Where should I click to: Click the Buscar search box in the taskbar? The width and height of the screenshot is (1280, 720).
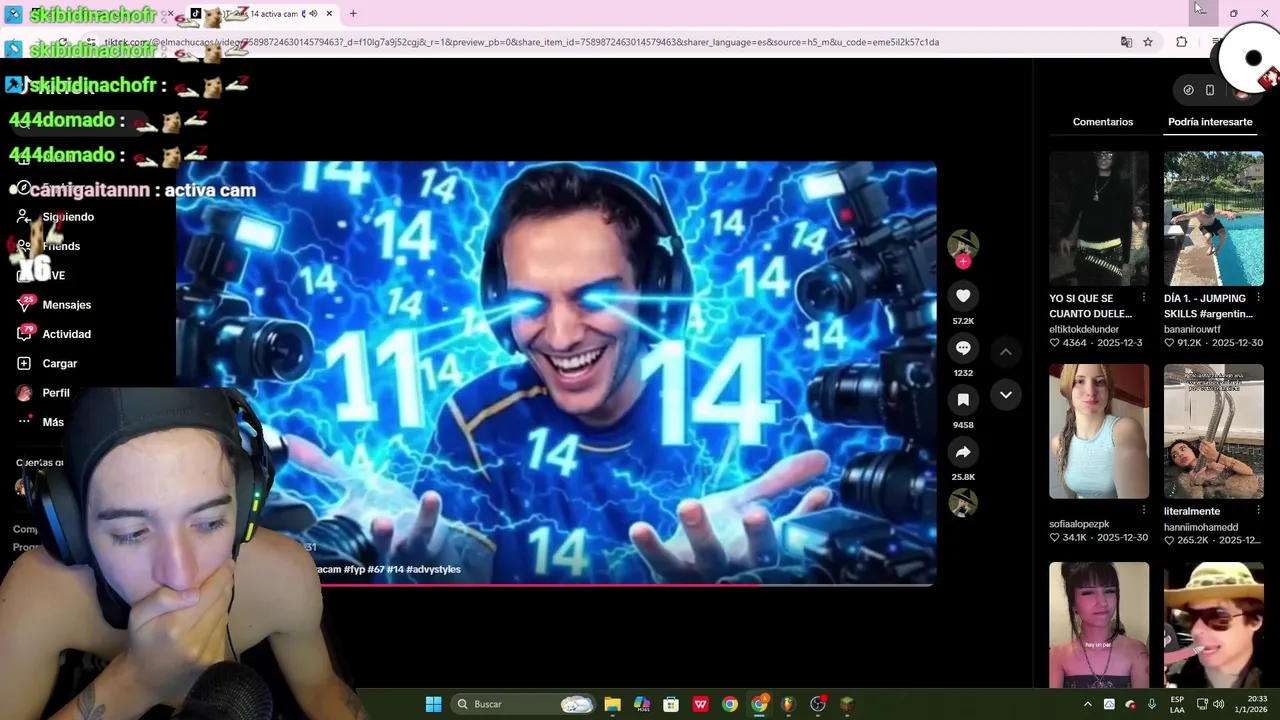point(525,704)
